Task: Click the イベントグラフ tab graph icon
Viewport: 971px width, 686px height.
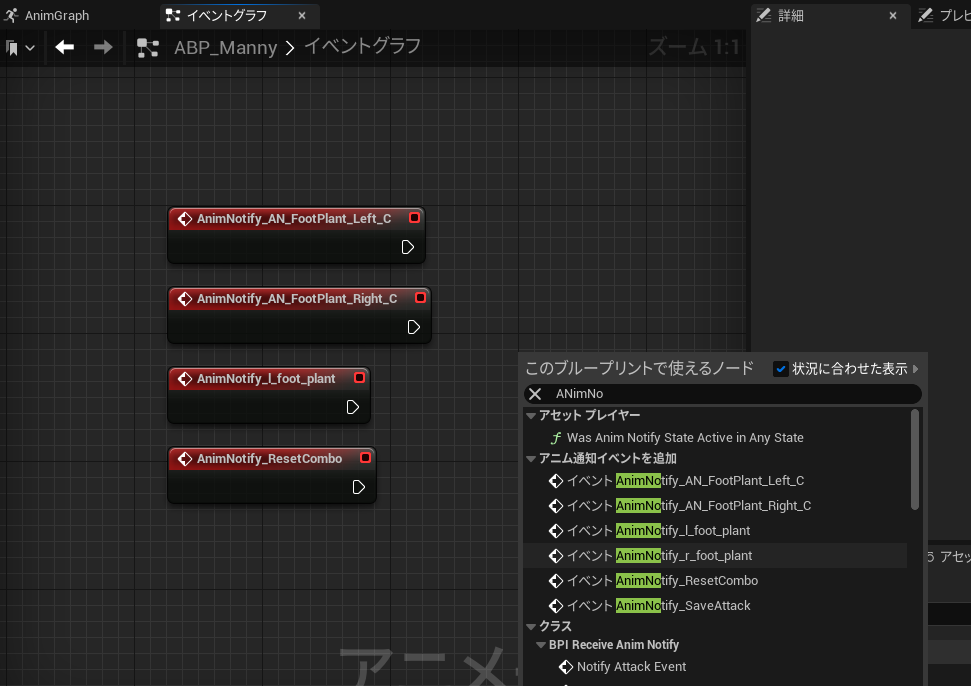Action: pyautogui.click(x=173, y=15)
